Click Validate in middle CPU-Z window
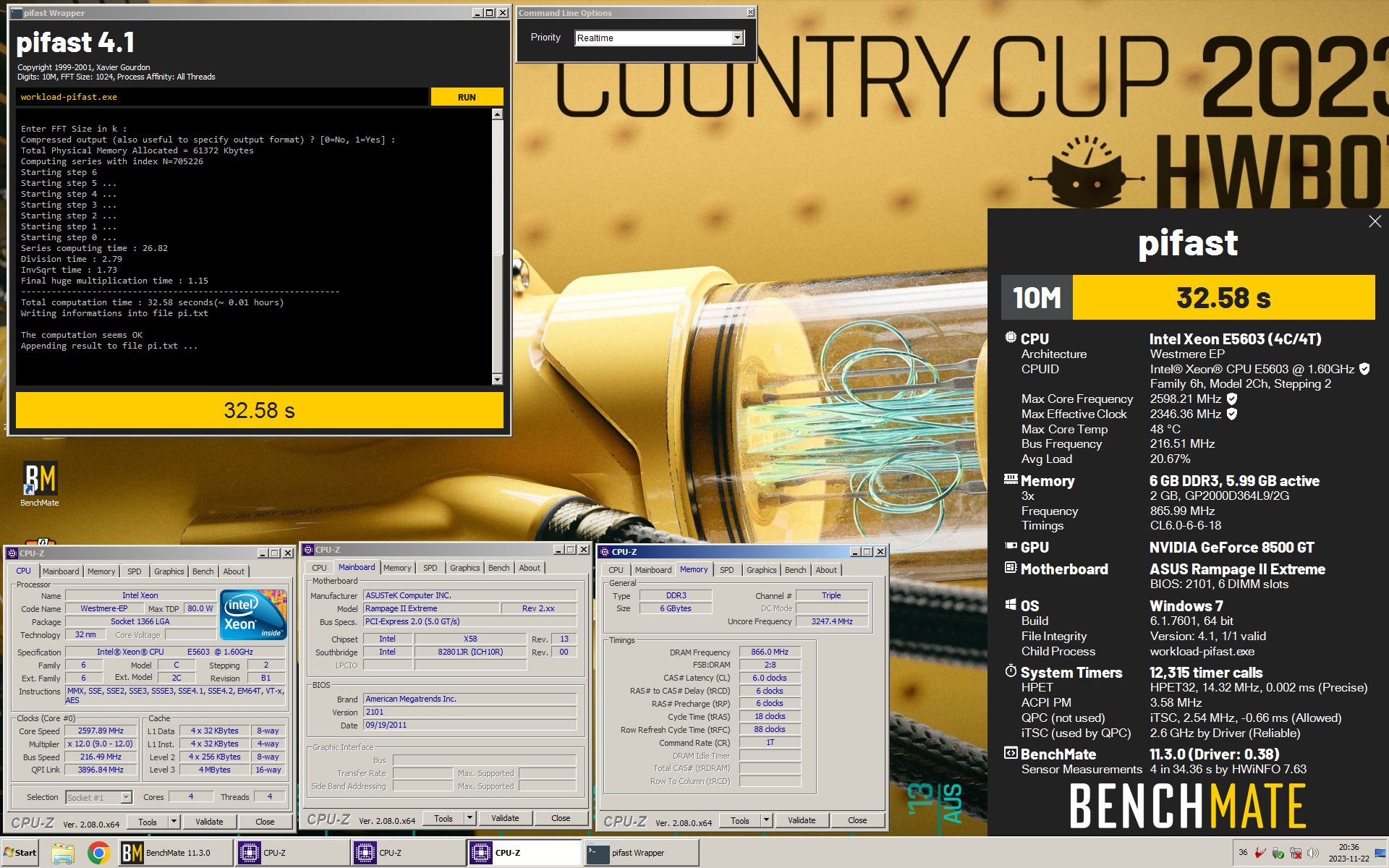Screen dimensions: 1389x868 point(505,818)
